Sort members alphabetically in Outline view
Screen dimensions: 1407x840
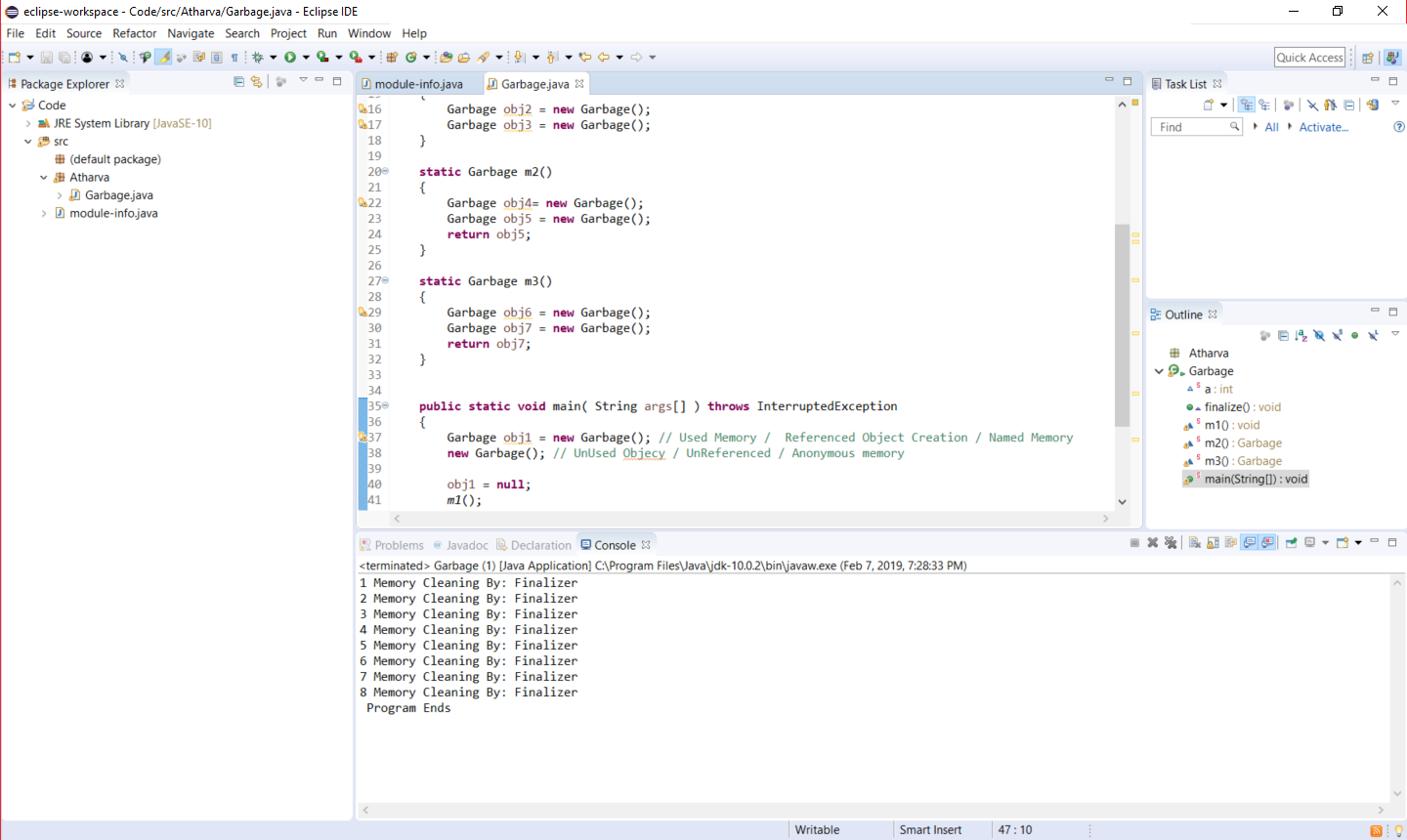click(1300, 335)
